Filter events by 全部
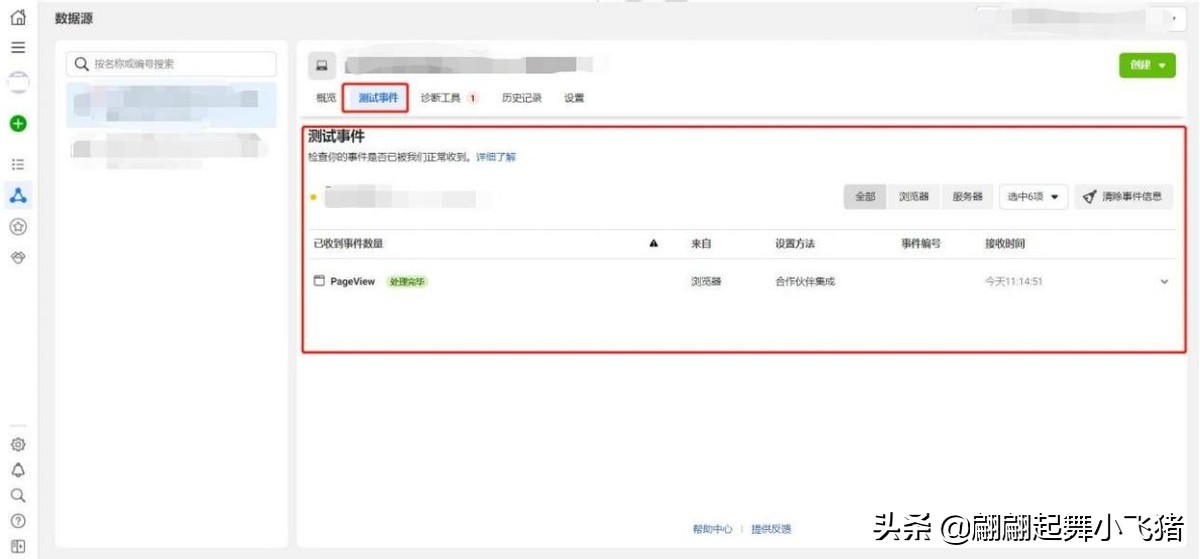Image resolution: width=1200 pixels, height=559 pixels. (x=865, y=197)
